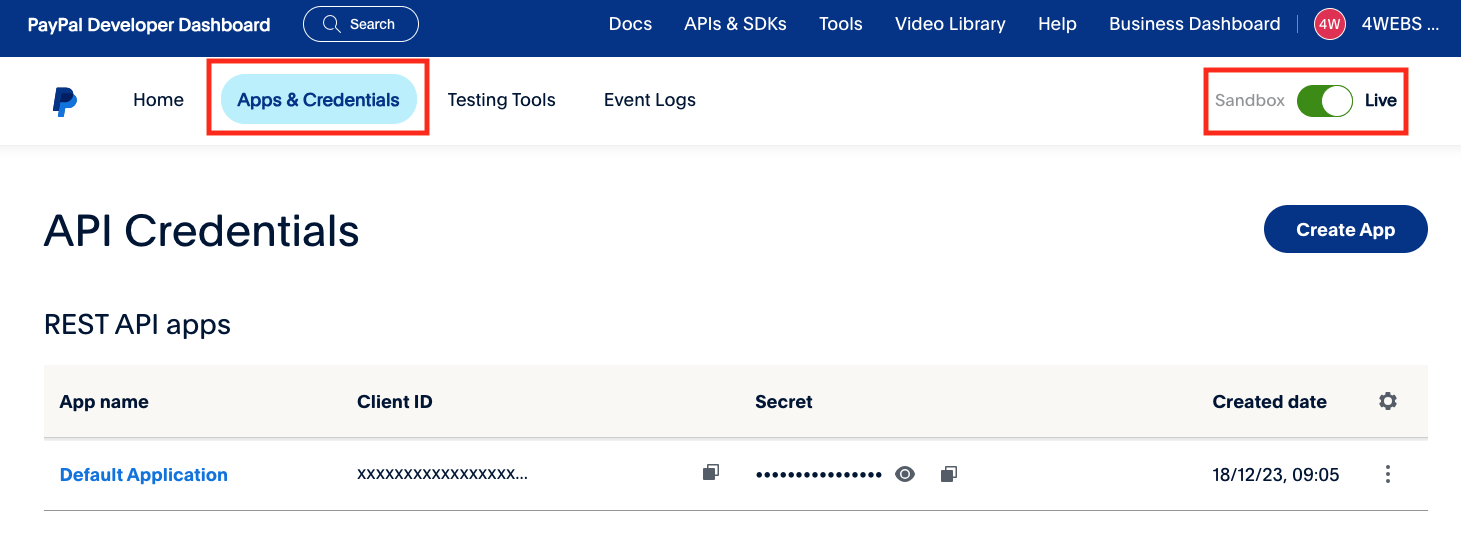Viewport: 1461px width, 553px height.
Task: Open the Apps & Credentials tab
Action: 318,99
